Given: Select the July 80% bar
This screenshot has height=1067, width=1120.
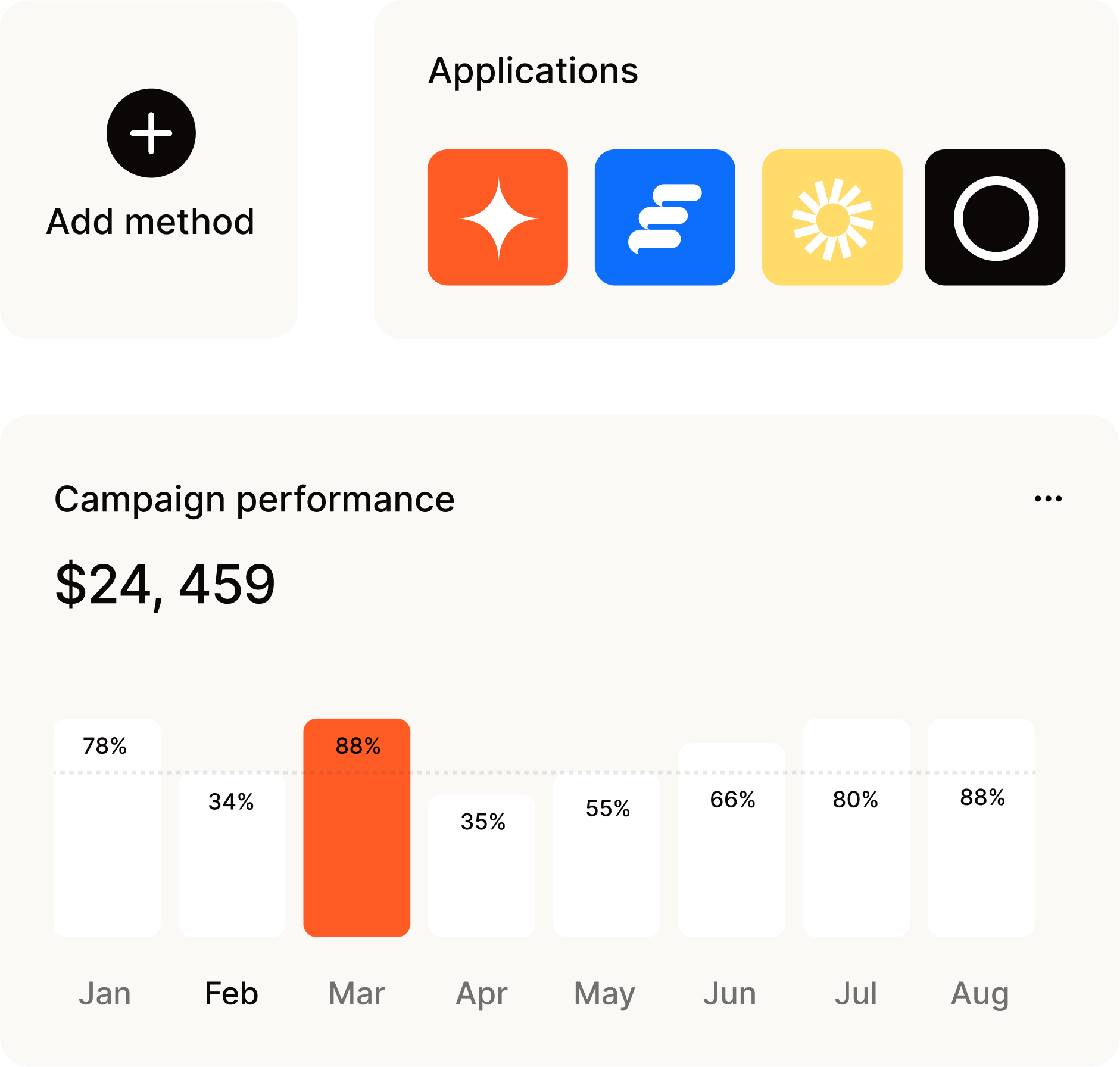Looking at the screenshot, I should [x=856, y=828].
